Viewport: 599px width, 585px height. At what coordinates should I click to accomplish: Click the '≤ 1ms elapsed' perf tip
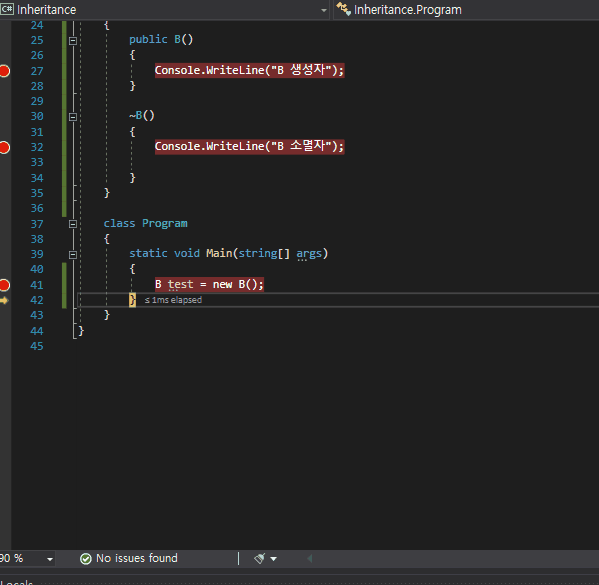173,300
